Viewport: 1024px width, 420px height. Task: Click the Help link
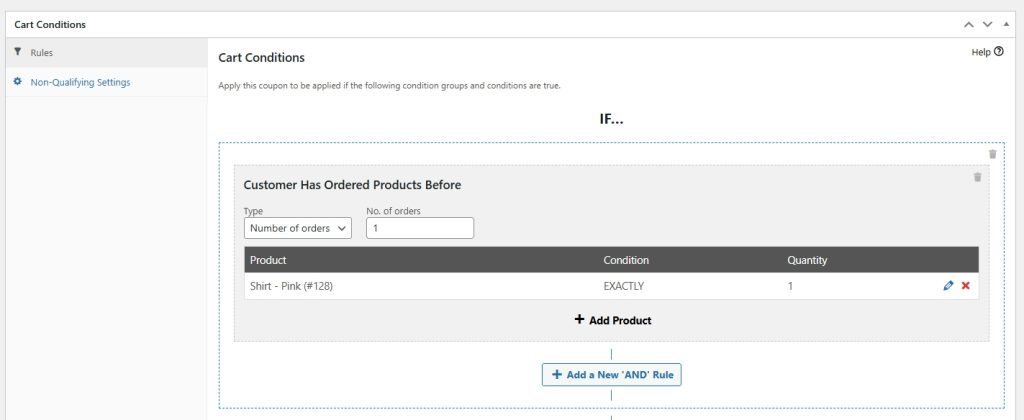pos(987,52)
